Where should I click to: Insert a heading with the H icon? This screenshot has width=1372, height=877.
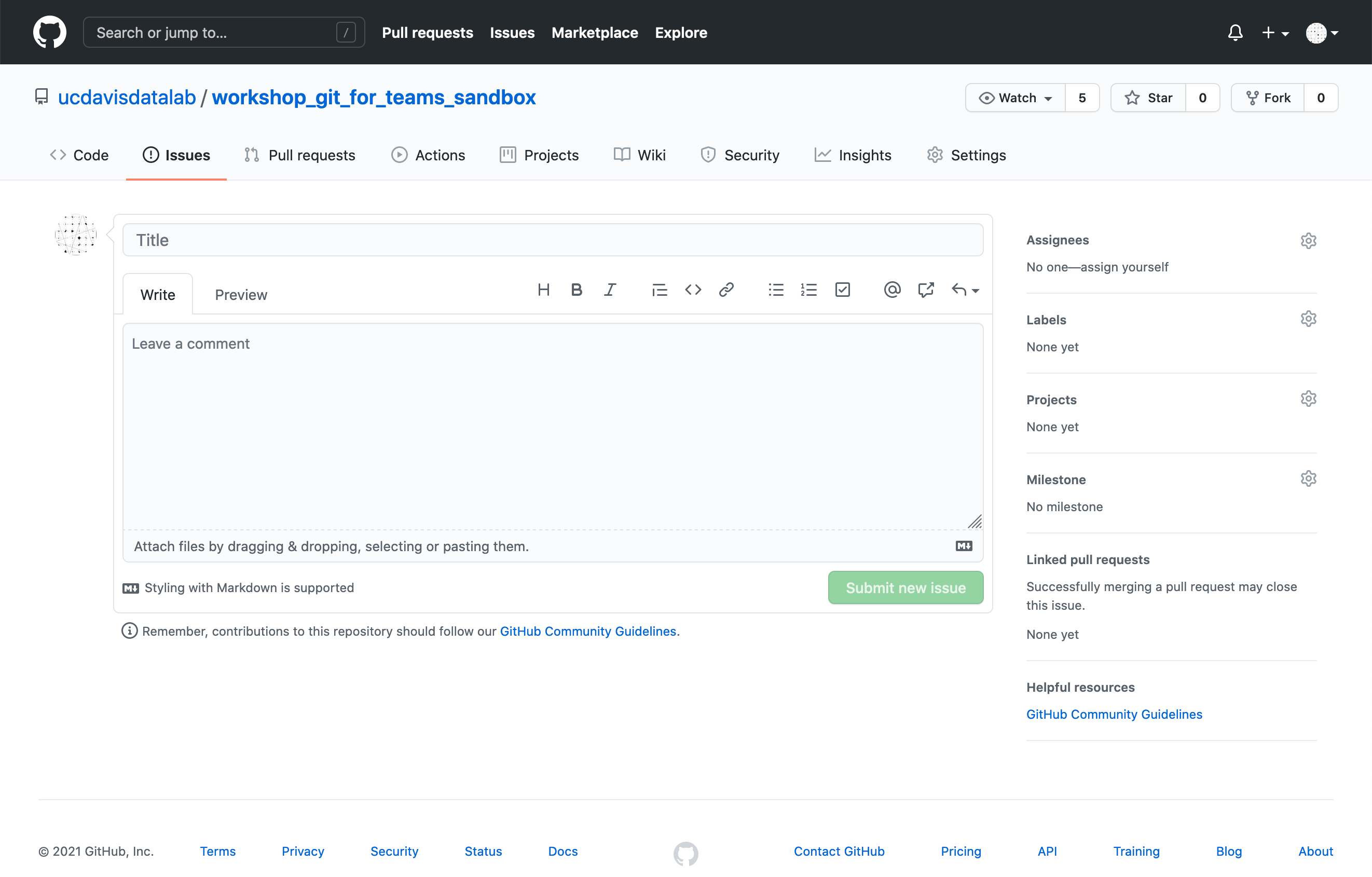click(x=543, y=290)
